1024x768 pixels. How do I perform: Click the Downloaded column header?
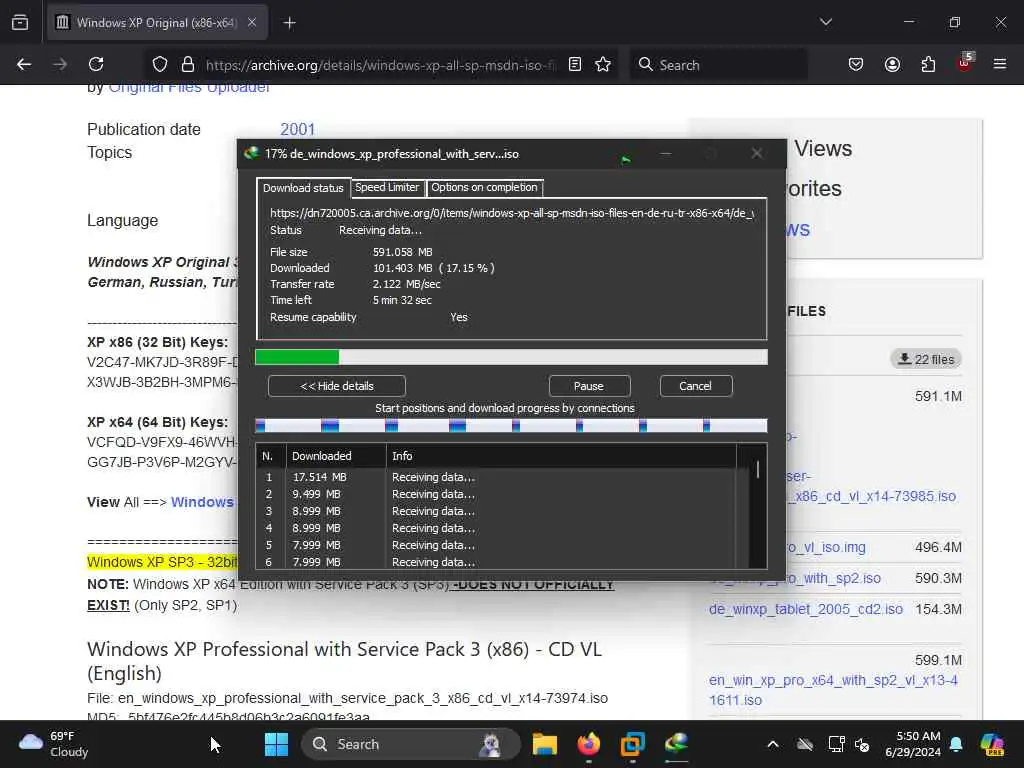pos(336,456)
